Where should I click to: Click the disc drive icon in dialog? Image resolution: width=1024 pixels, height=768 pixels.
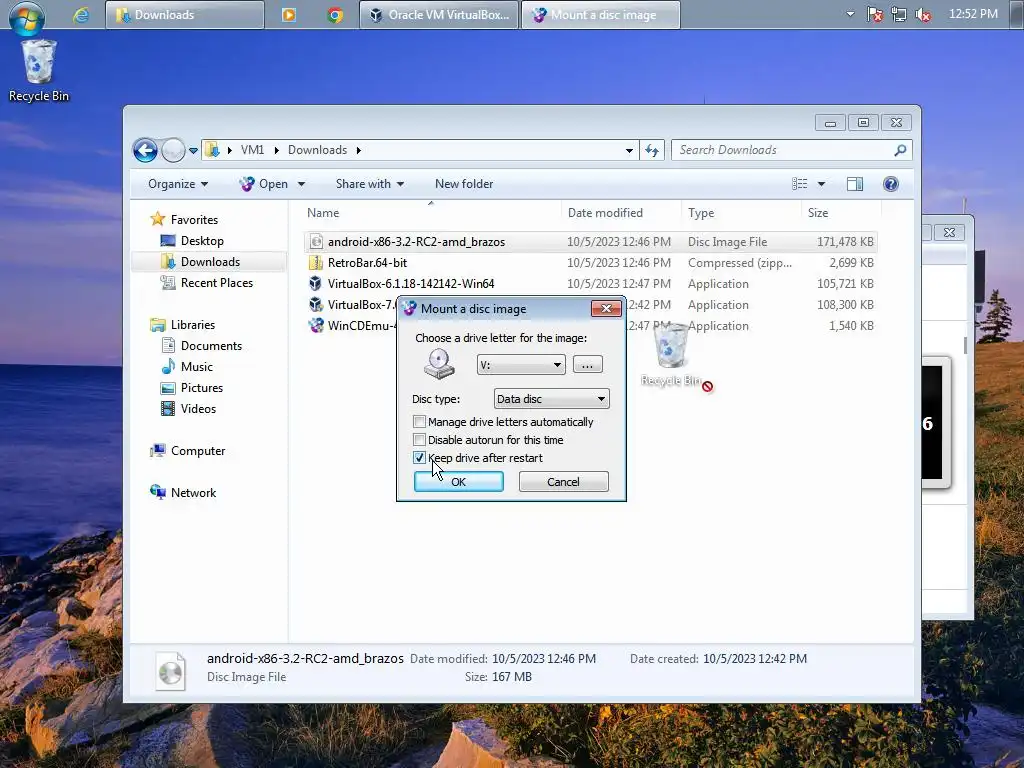tap(439, 364)
